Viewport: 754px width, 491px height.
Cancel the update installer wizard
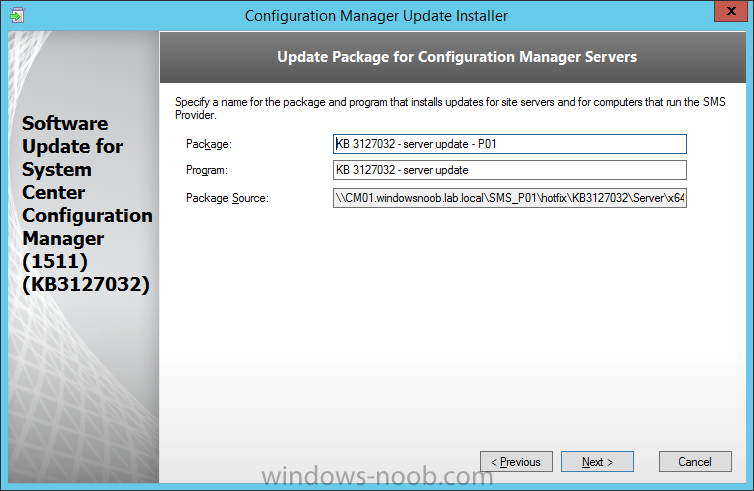(695, 462)
